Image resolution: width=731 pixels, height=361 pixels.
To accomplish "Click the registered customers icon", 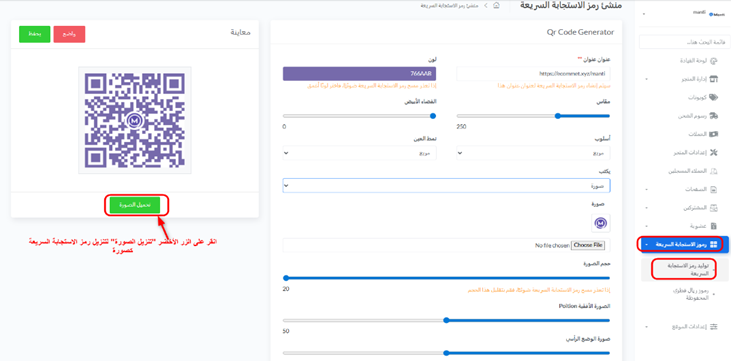I will [713, 171].
